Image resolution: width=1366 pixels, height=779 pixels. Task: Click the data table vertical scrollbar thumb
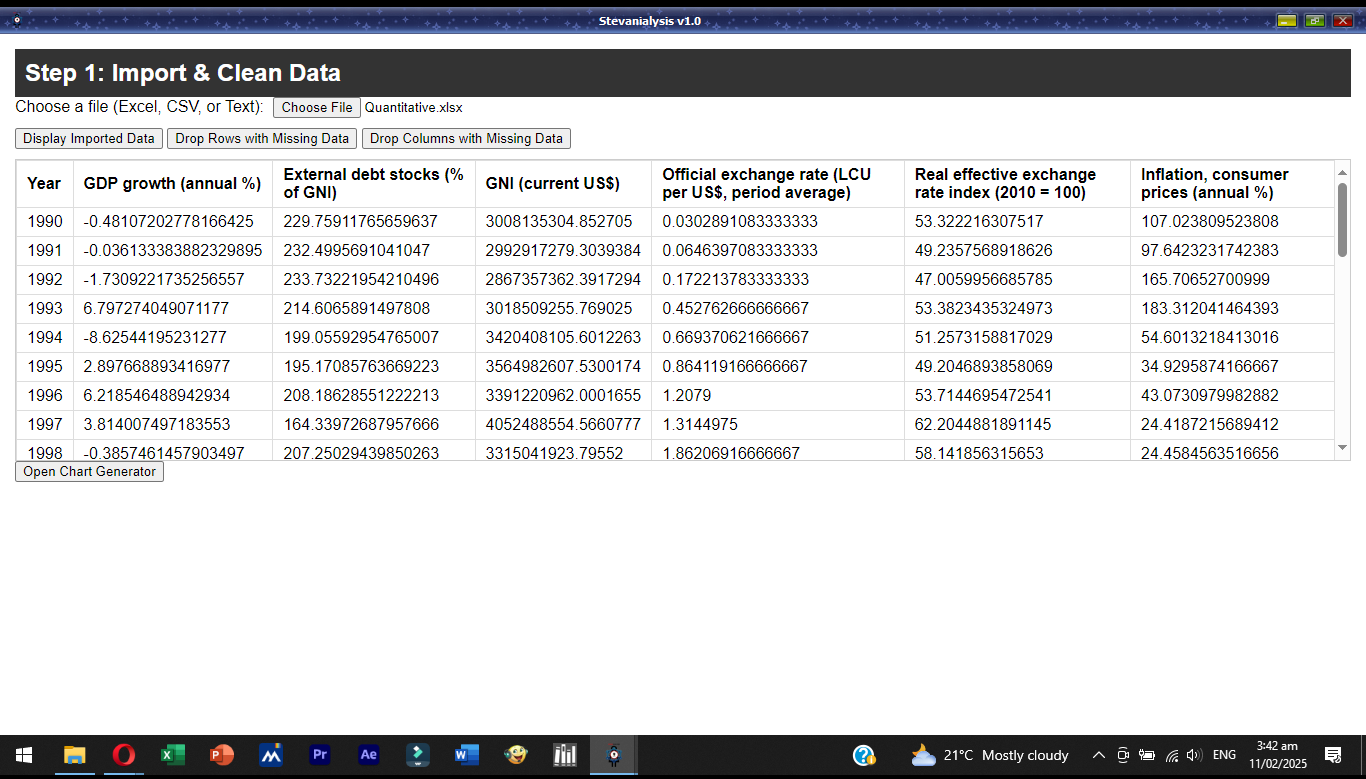pyautogui.click(x=1342, y=220)
